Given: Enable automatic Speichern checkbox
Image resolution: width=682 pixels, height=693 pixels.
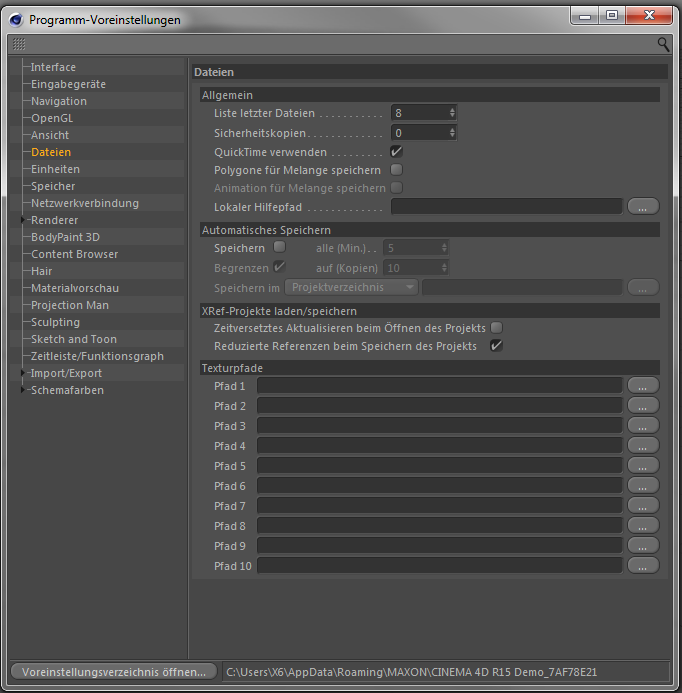Looking at the screenshot, I should click(x=279, y=247).
